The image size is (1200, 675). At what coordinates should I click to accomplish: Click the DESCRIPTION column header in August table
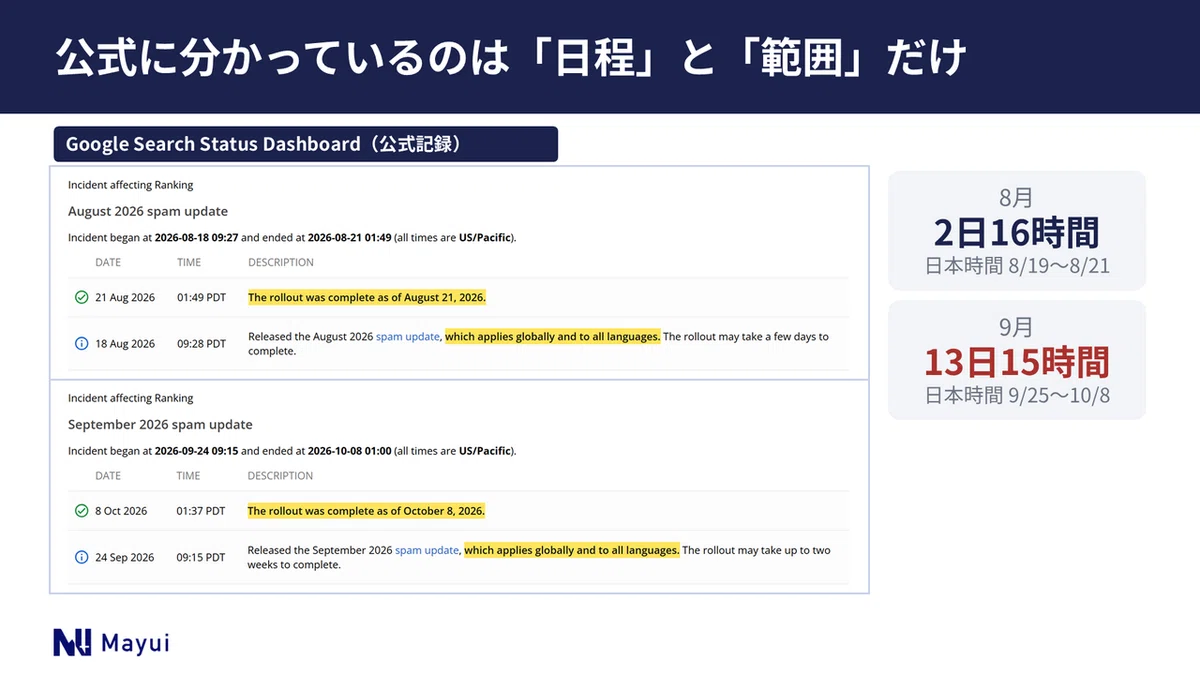pos(281,262)
